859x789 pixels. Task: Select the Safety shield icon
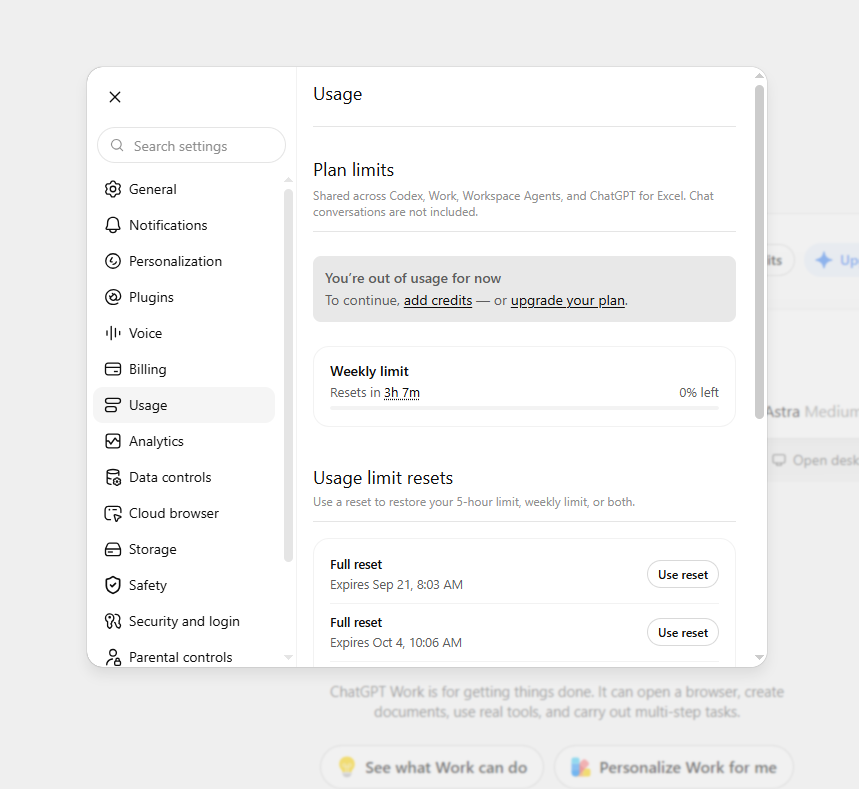(x=113, y=585)
